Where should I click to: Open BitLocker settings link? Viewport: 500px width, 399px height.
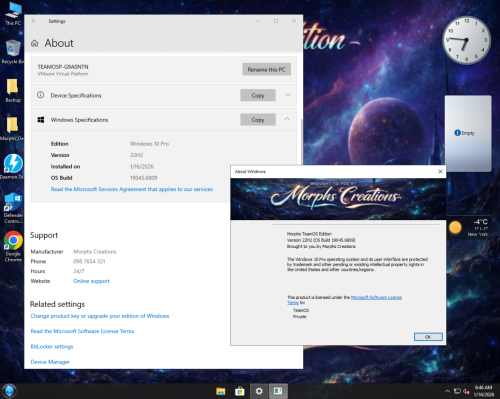tap(52, 346)
